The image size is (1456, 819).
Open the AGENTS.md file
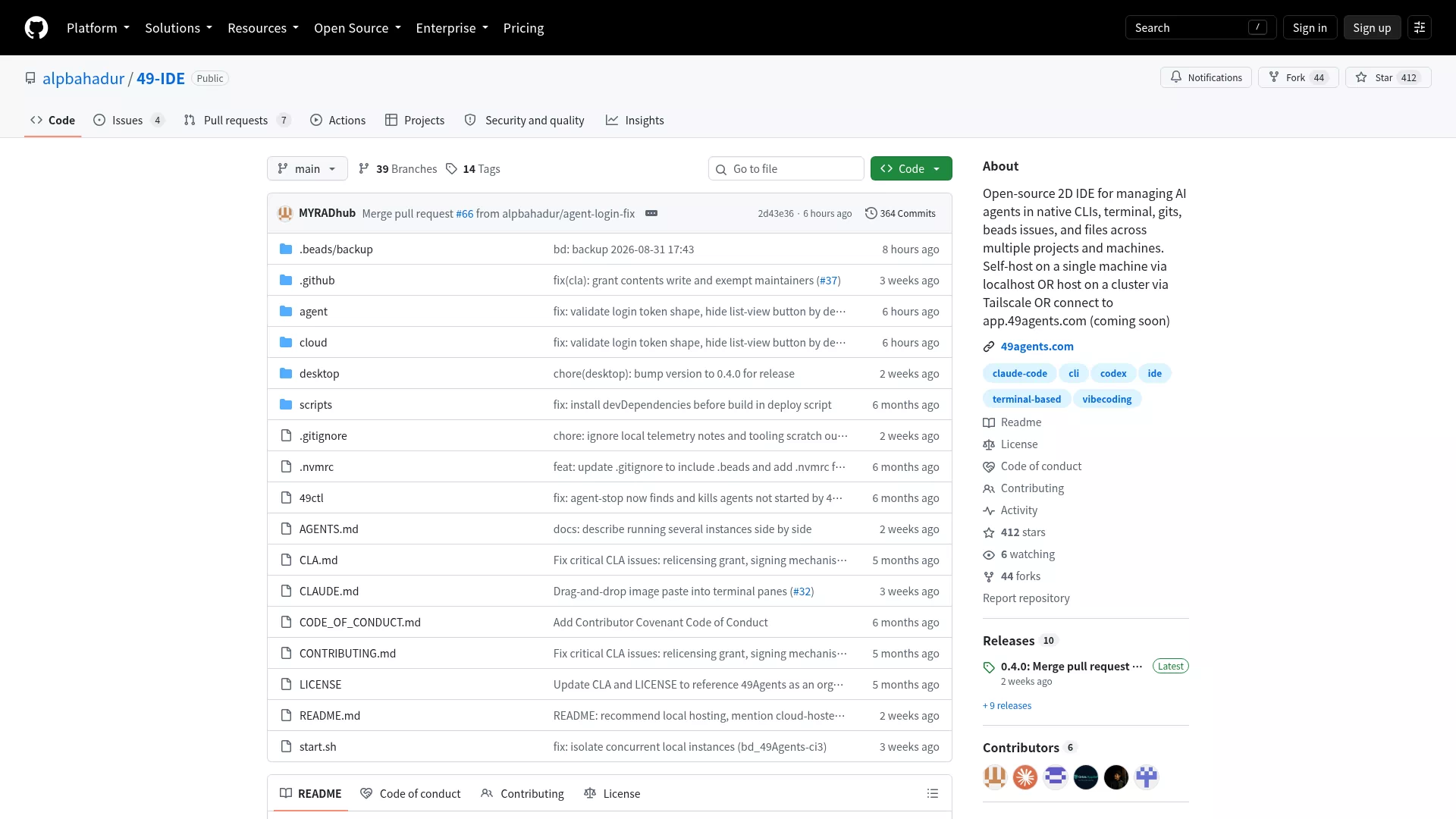click(x=328, y=529)
